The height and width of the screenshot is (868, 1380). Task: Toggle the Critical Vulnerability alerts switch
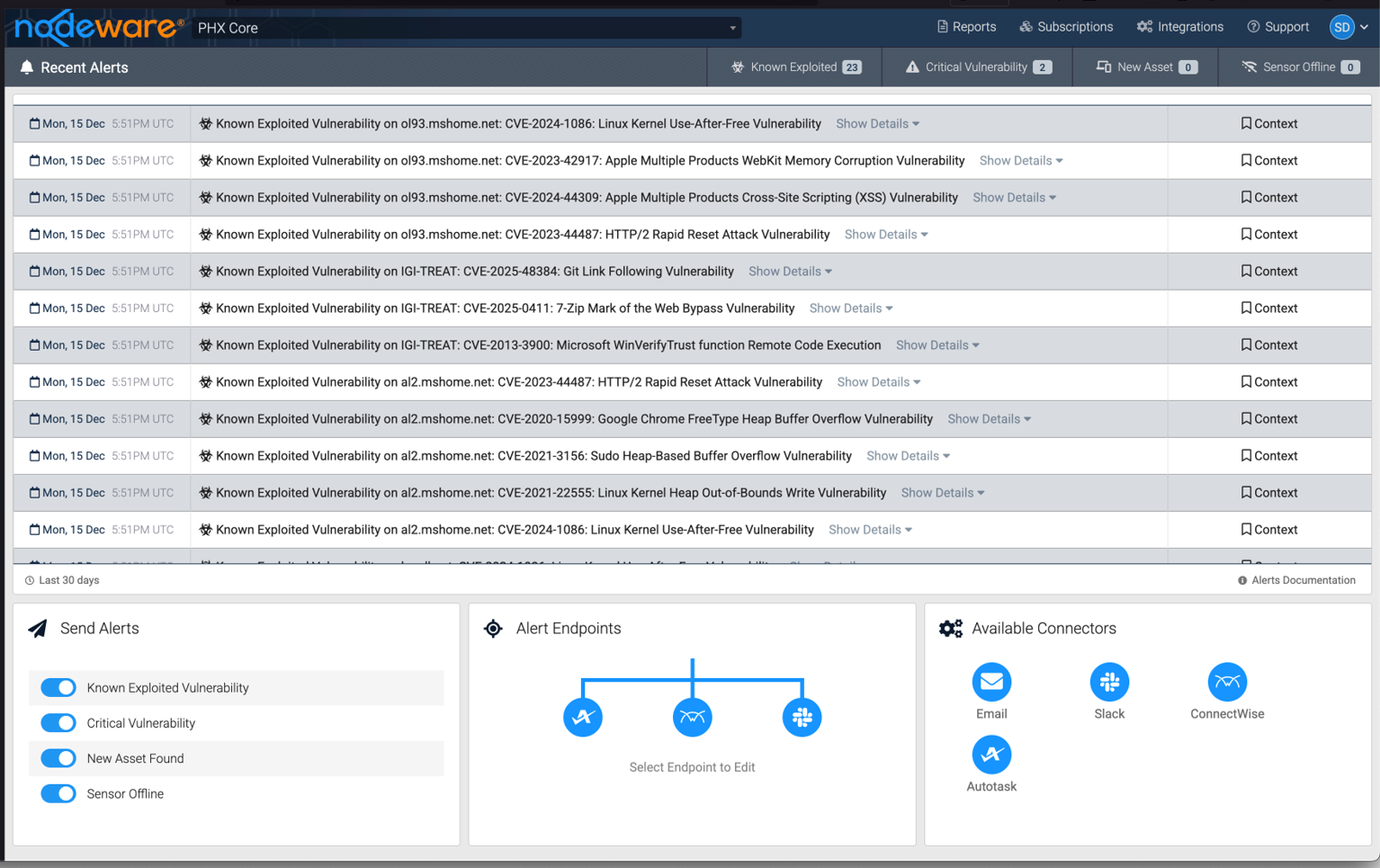point(58,723)
